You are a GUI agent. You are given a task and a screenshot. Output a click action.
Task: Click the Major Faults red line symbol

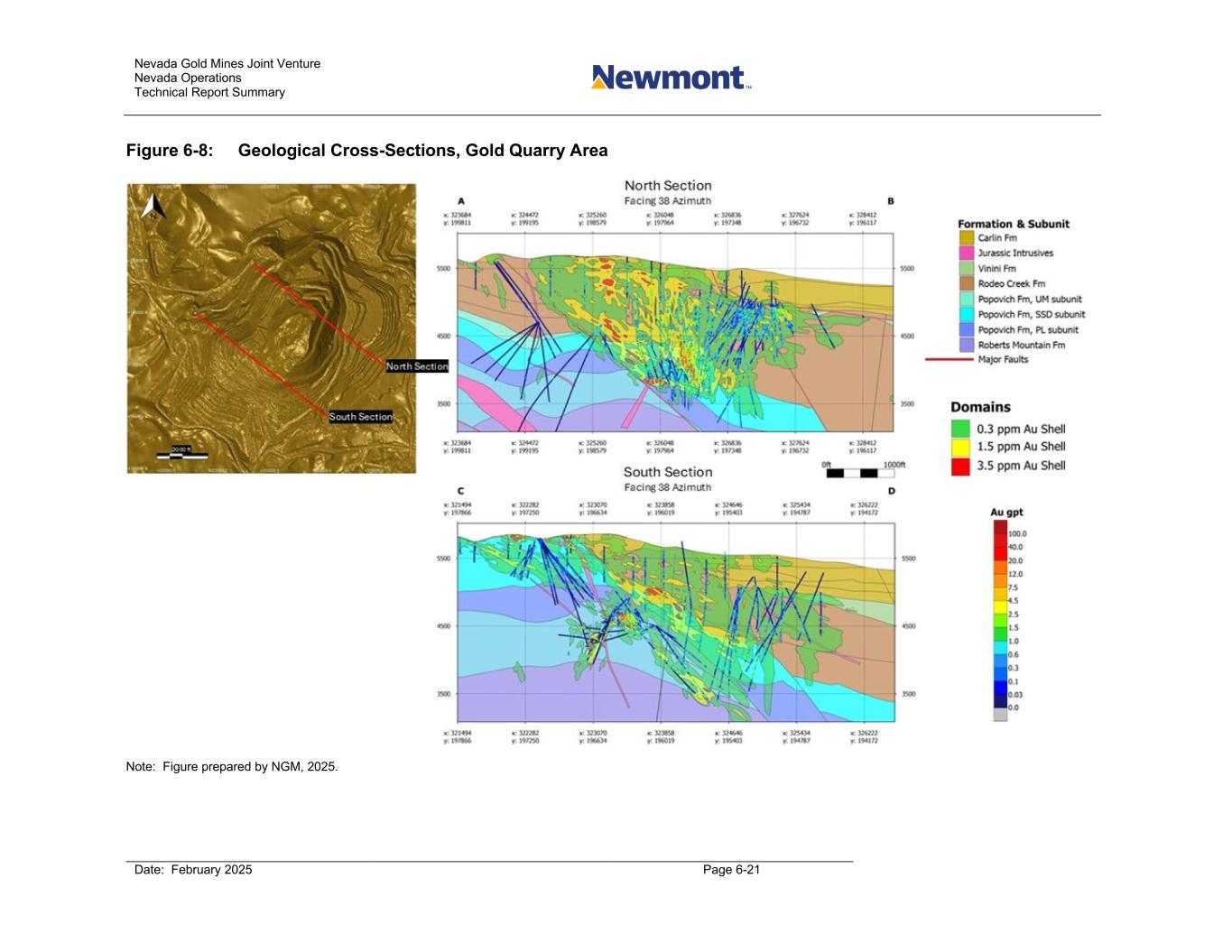(x=949, y=360)
